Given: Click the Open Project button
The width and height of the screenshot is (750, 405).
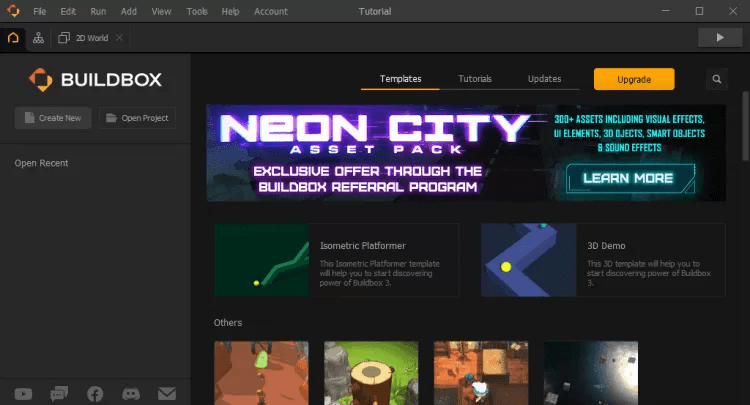Looking at the screenshot, I should (137, 118).
